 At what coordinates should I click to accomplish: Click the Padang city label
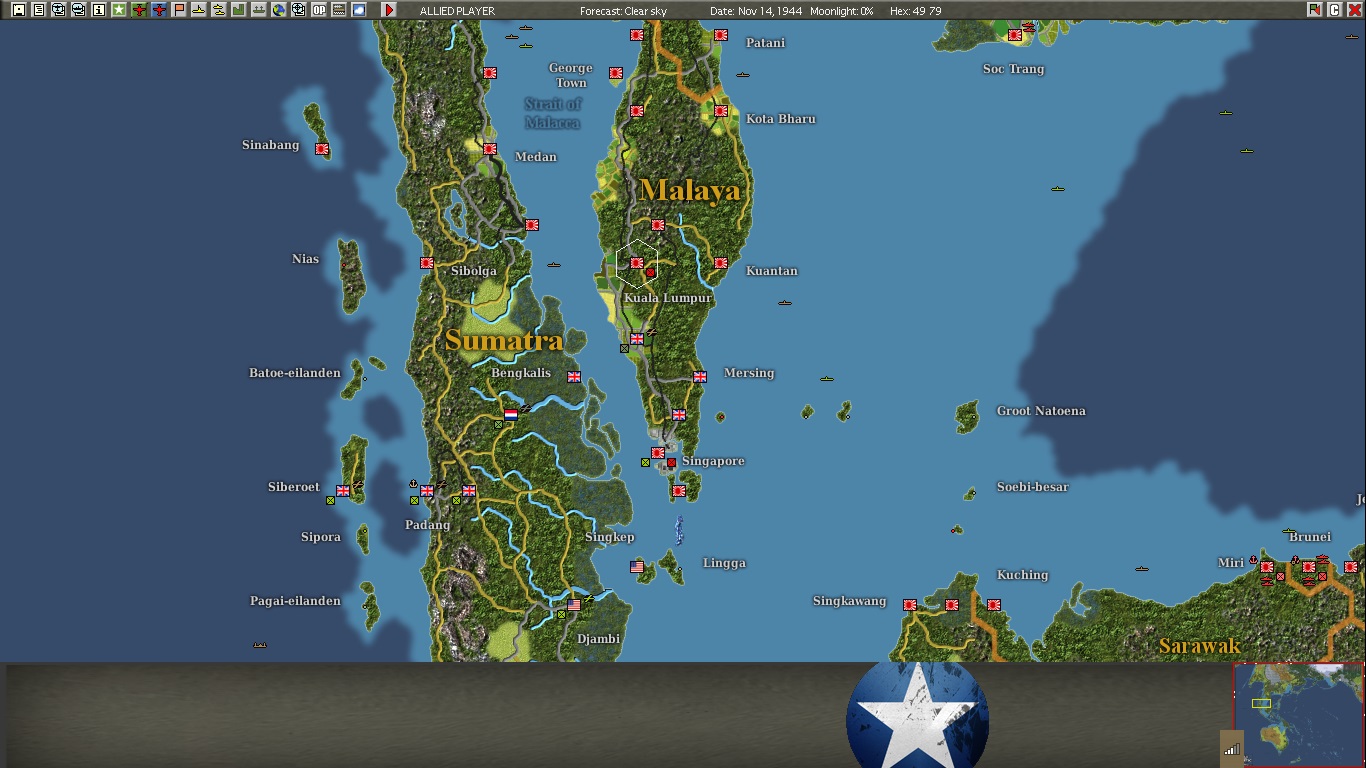click(427, 525)
